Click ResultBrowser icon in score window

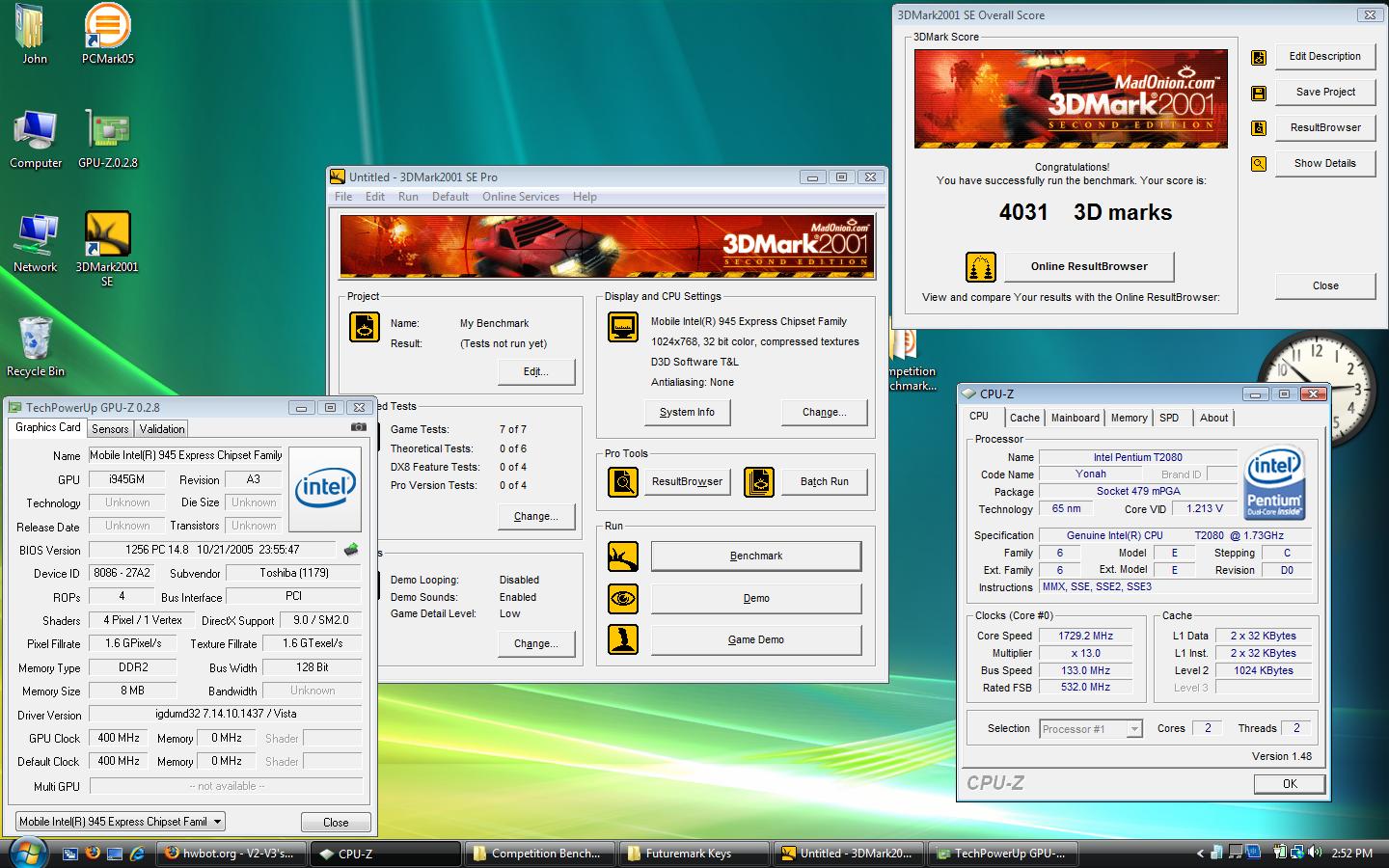pyautogui.click(x=1259, y=128)
